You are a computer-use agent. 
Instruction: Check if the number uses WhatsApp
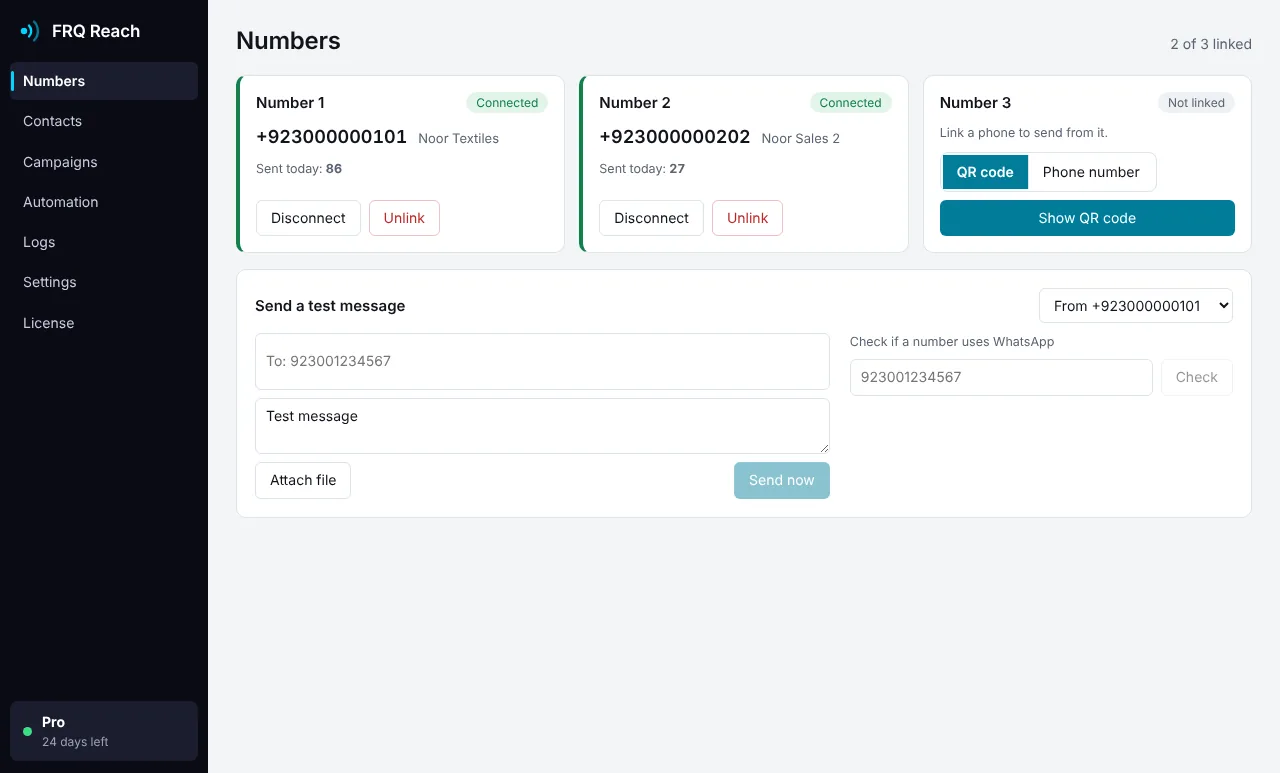pyautogui.click(x=1197, y=377)
